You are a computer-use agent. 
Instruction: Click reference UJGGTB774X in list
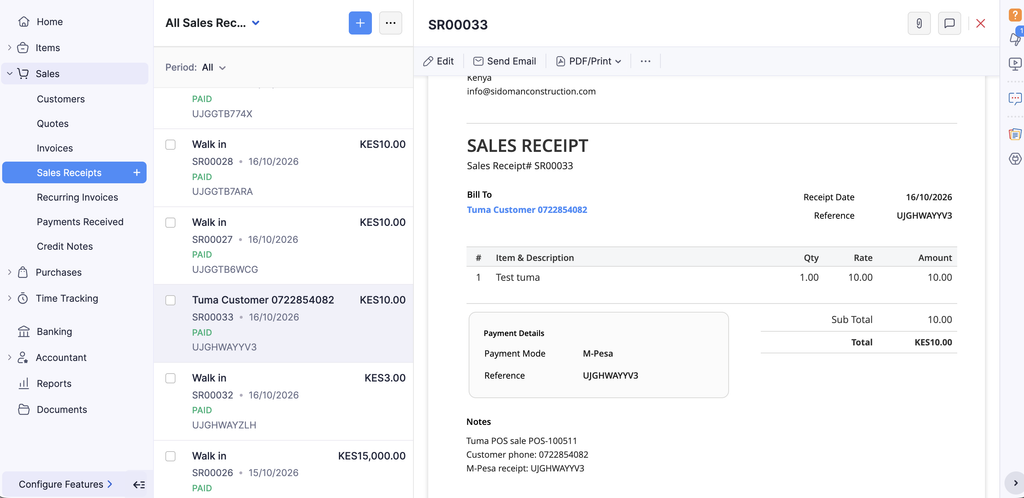(x=222, y=114)
